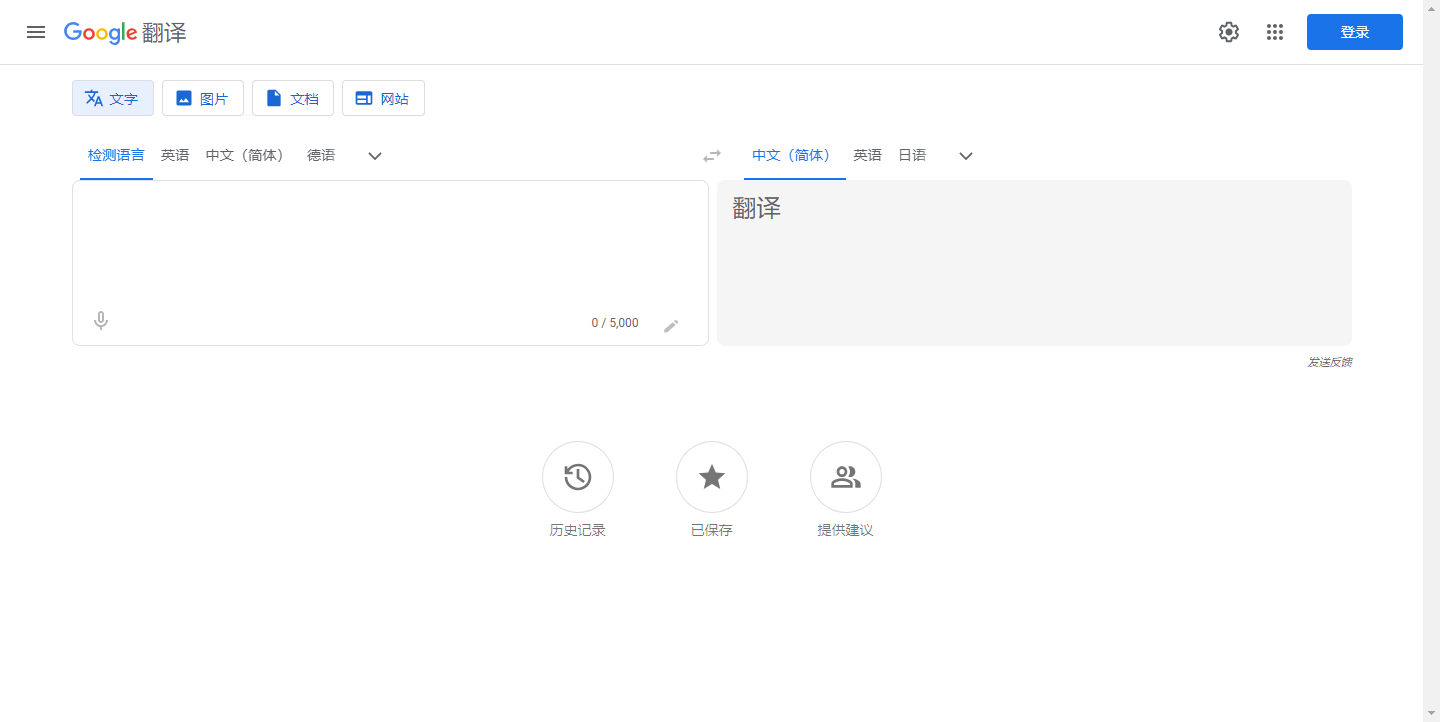The height and width of the screenshot is (722, 1440).
Task: Open the Google apps grid
Action: pyautogui.click(x=1275, y=32)
